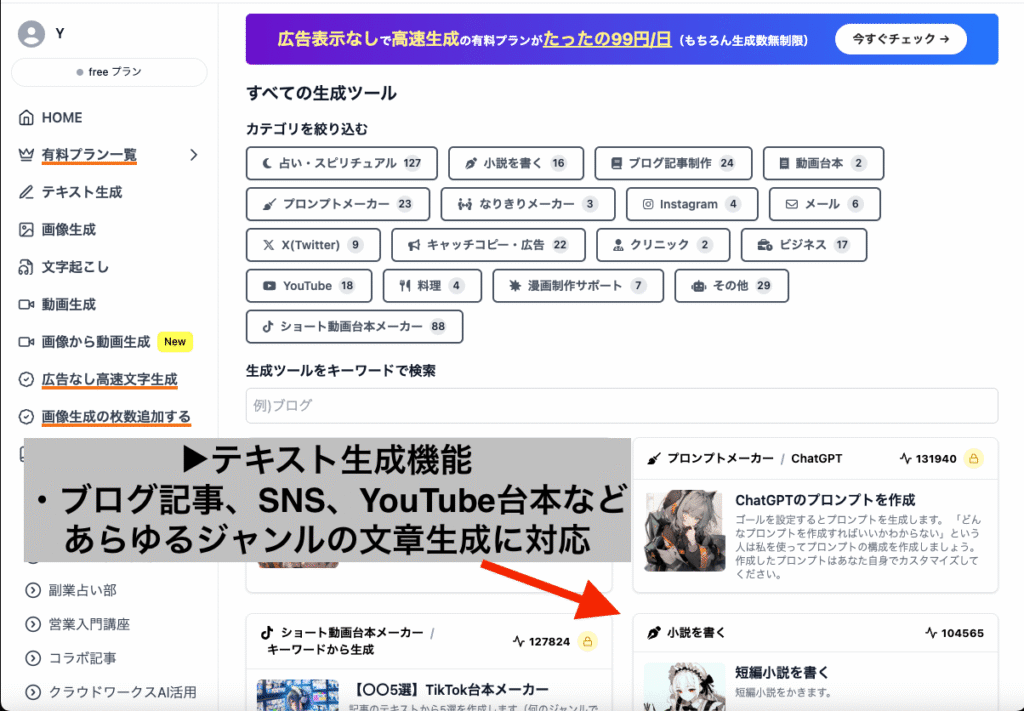Select 料理 category
The width and height of the screenshot is (1024, 711).
(x=432, y=286)
